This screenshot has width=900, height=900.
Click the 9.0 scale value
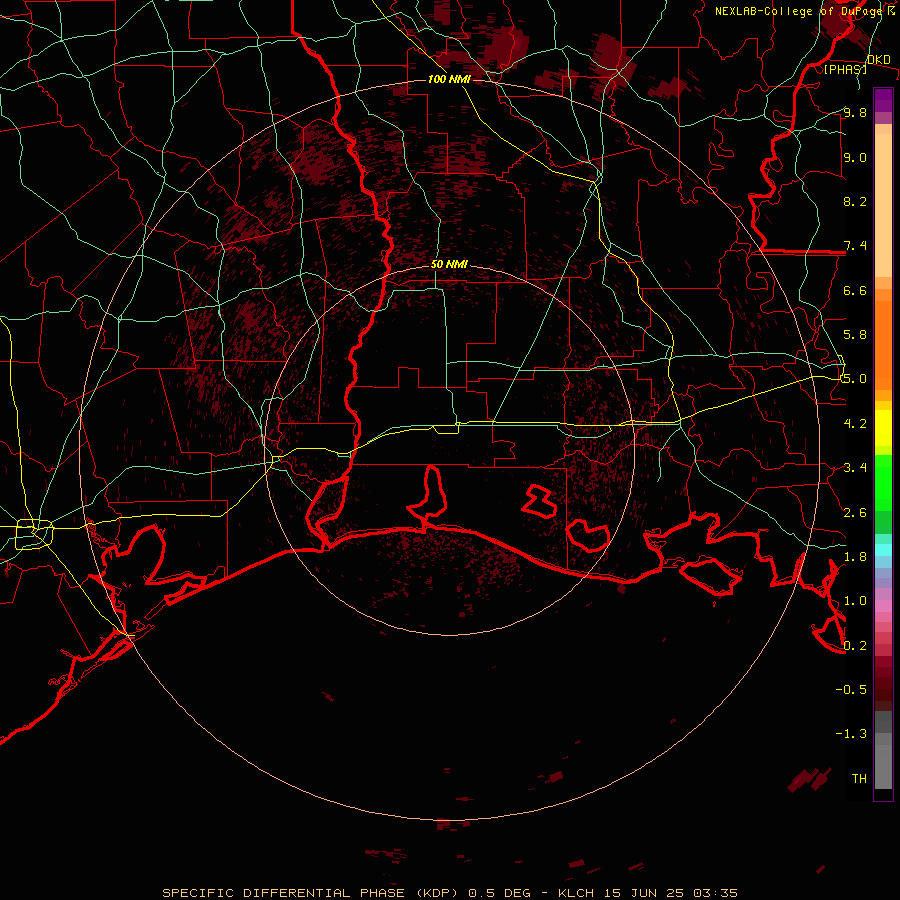855,158
